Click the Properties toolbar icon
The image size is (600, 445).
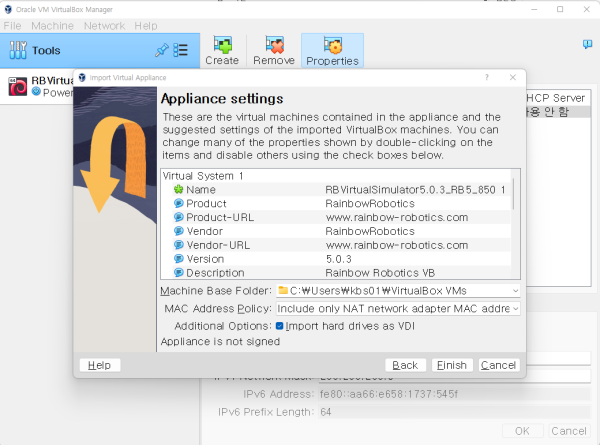click(x=333, y=45)
